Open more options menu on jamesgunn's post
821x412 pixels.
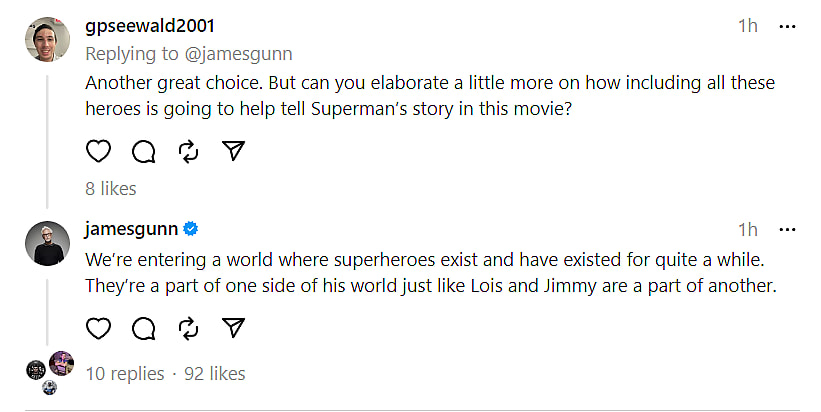click(x=788, y=230)
